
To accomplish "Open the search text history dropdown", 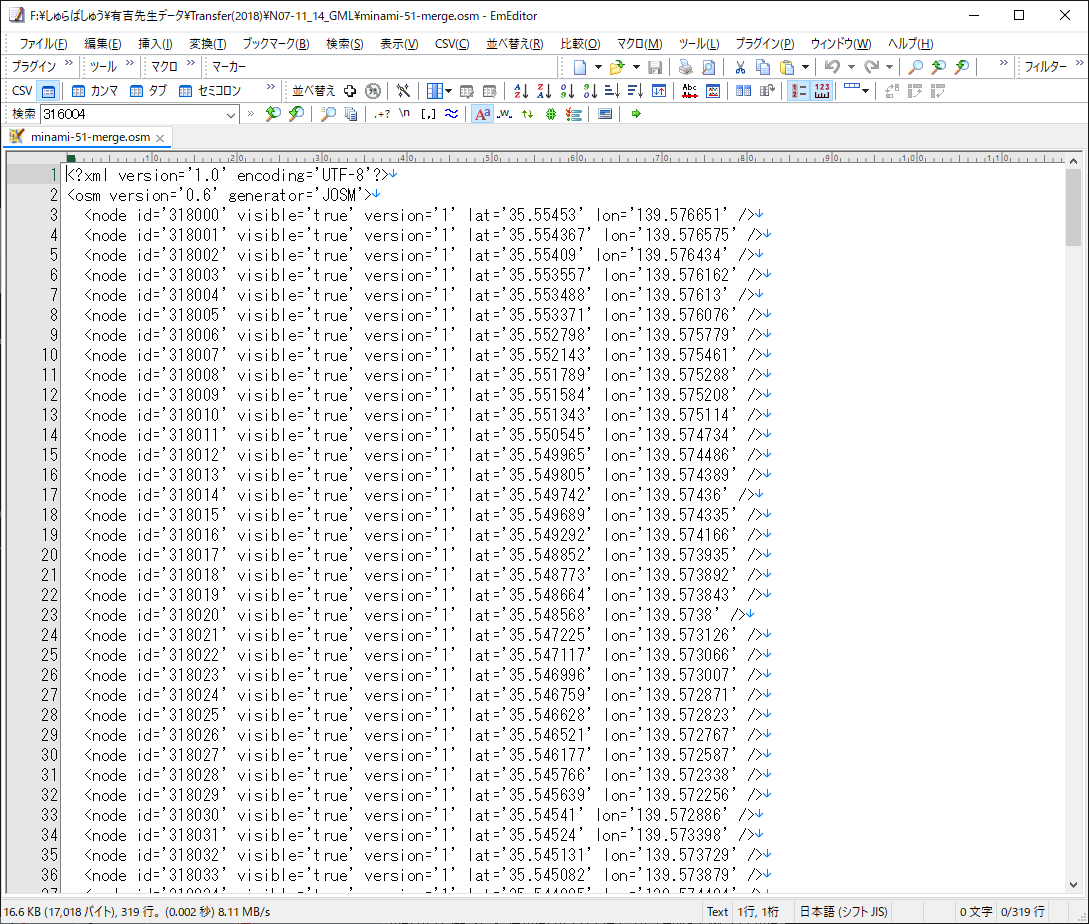I will [231, 114].
